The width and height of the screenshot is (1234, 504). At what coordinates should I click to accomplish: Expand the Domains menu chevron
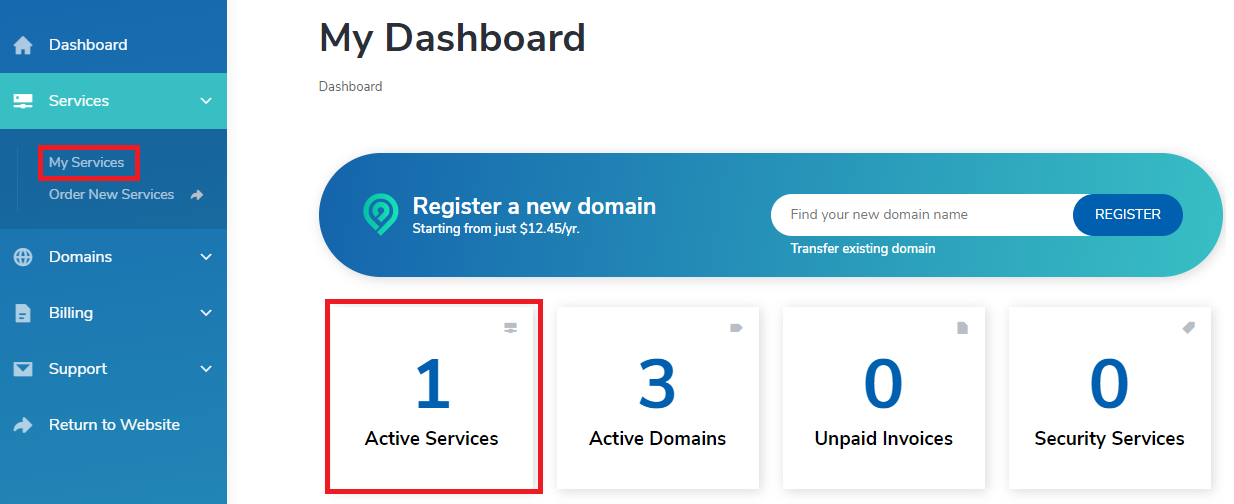click(206, 257)
